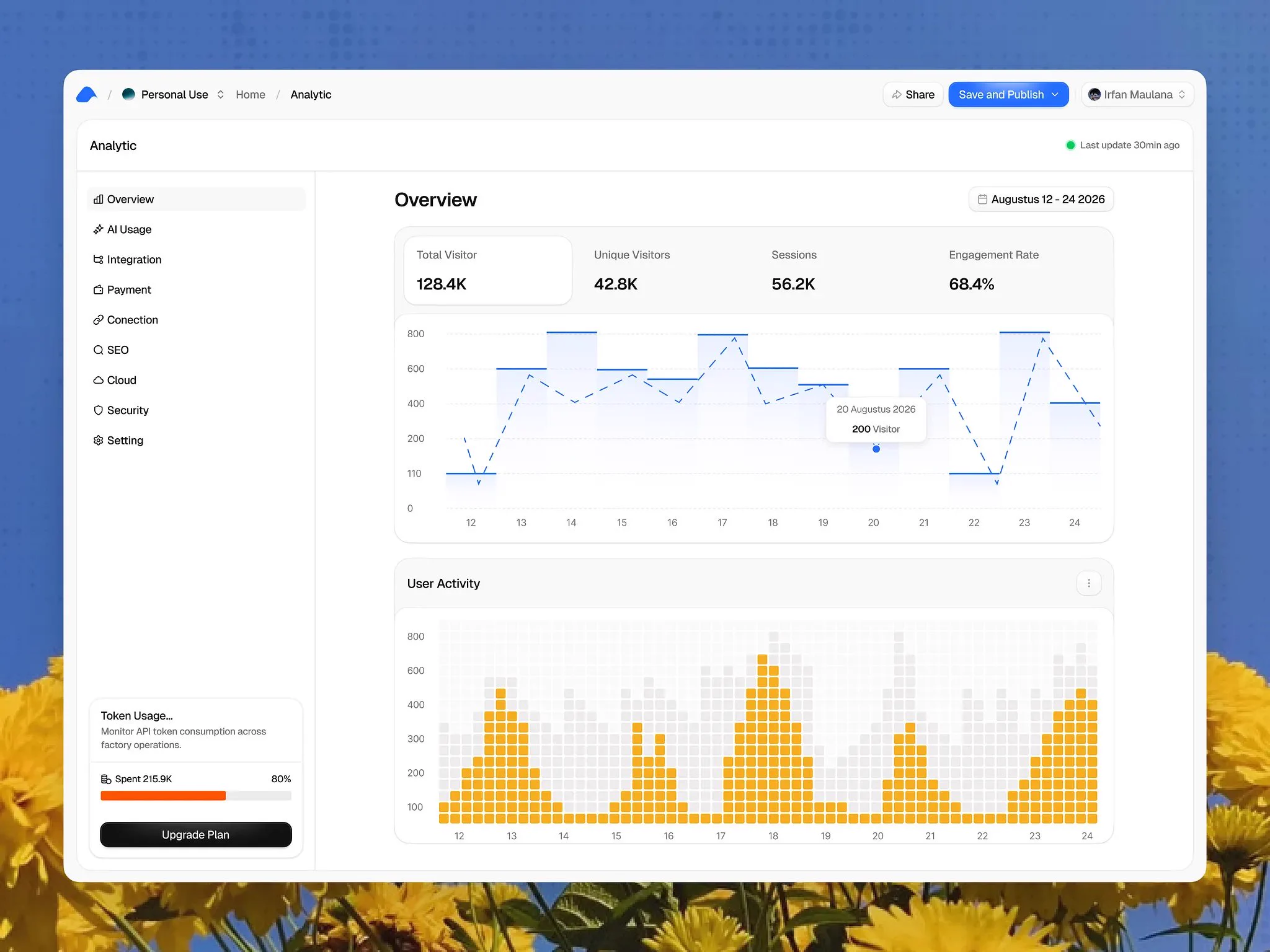Click Save and Publish button
The image size is (1270, 952).
[1008, 94]
